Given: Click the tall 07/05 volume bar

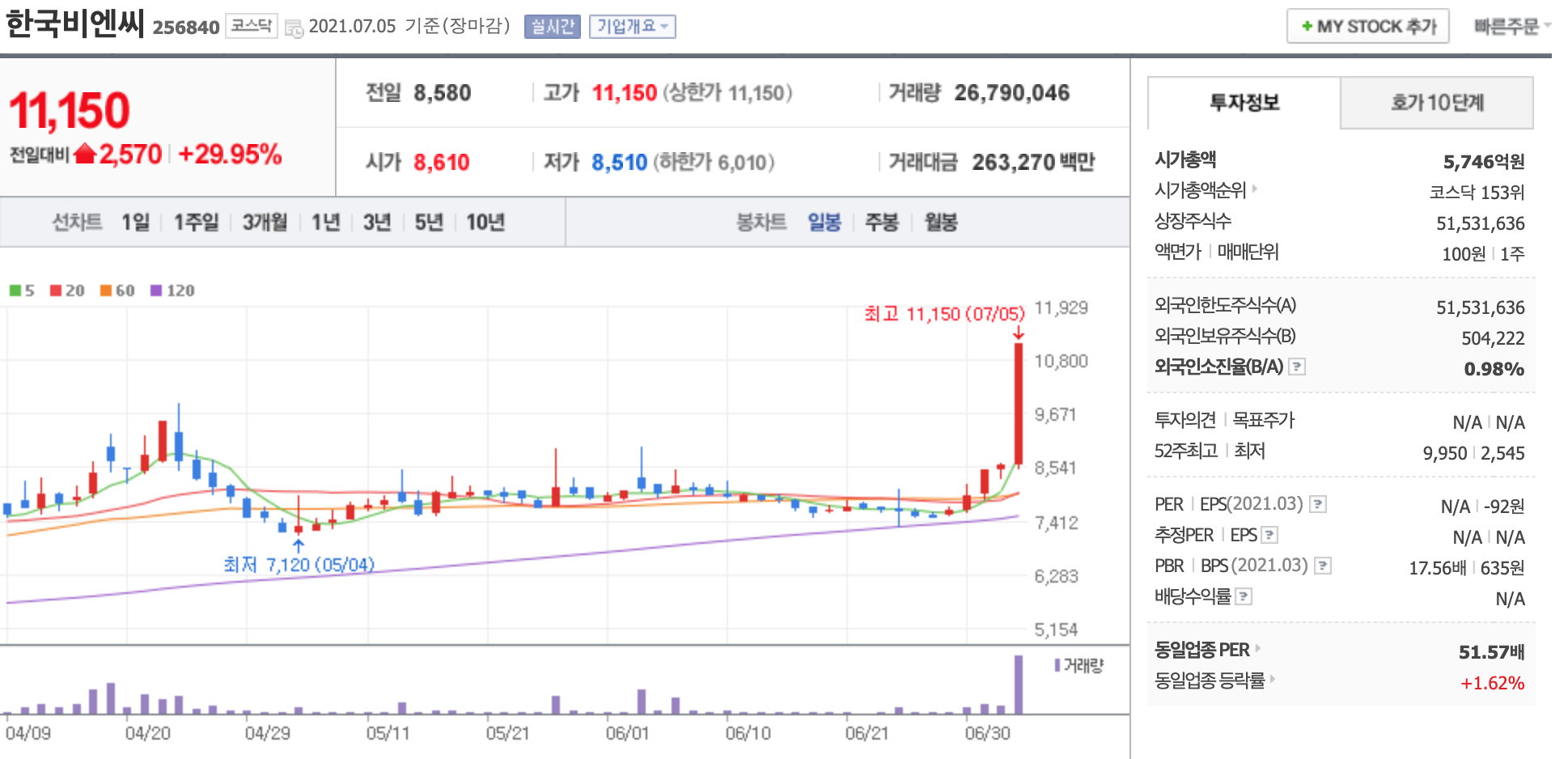Looking at the screenshot, I should point(1019,685).
